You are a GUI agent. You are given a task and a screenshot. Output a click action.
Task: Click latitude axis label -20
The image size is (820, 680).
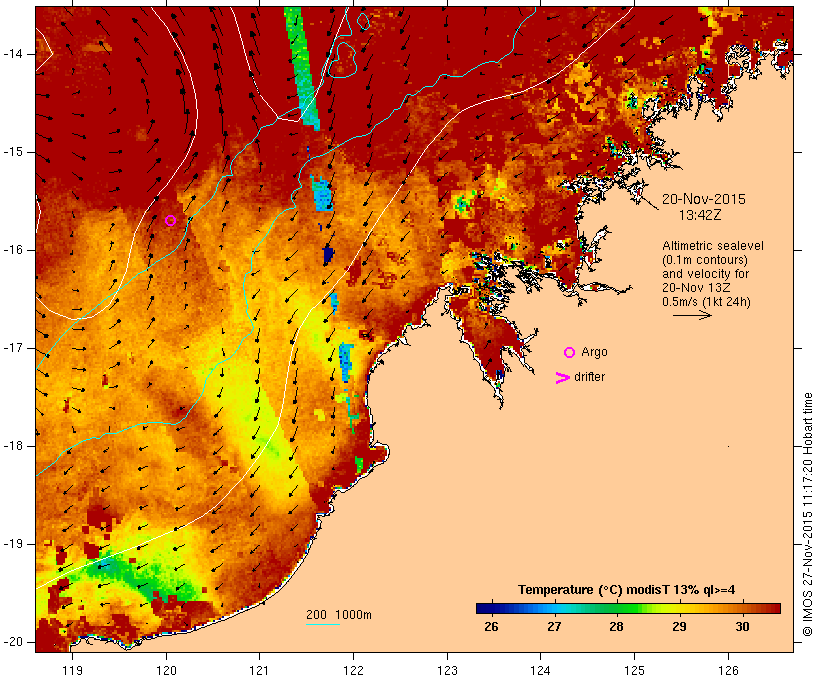click(x=13, y=642)
